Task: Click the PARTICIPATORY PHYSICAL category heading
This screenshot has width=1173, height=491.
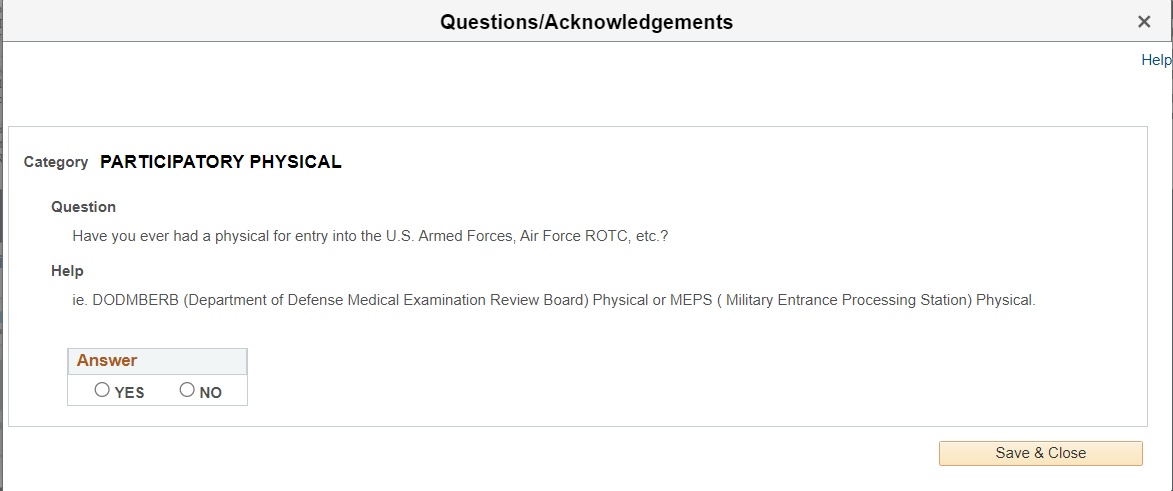Action: point(221,162)
